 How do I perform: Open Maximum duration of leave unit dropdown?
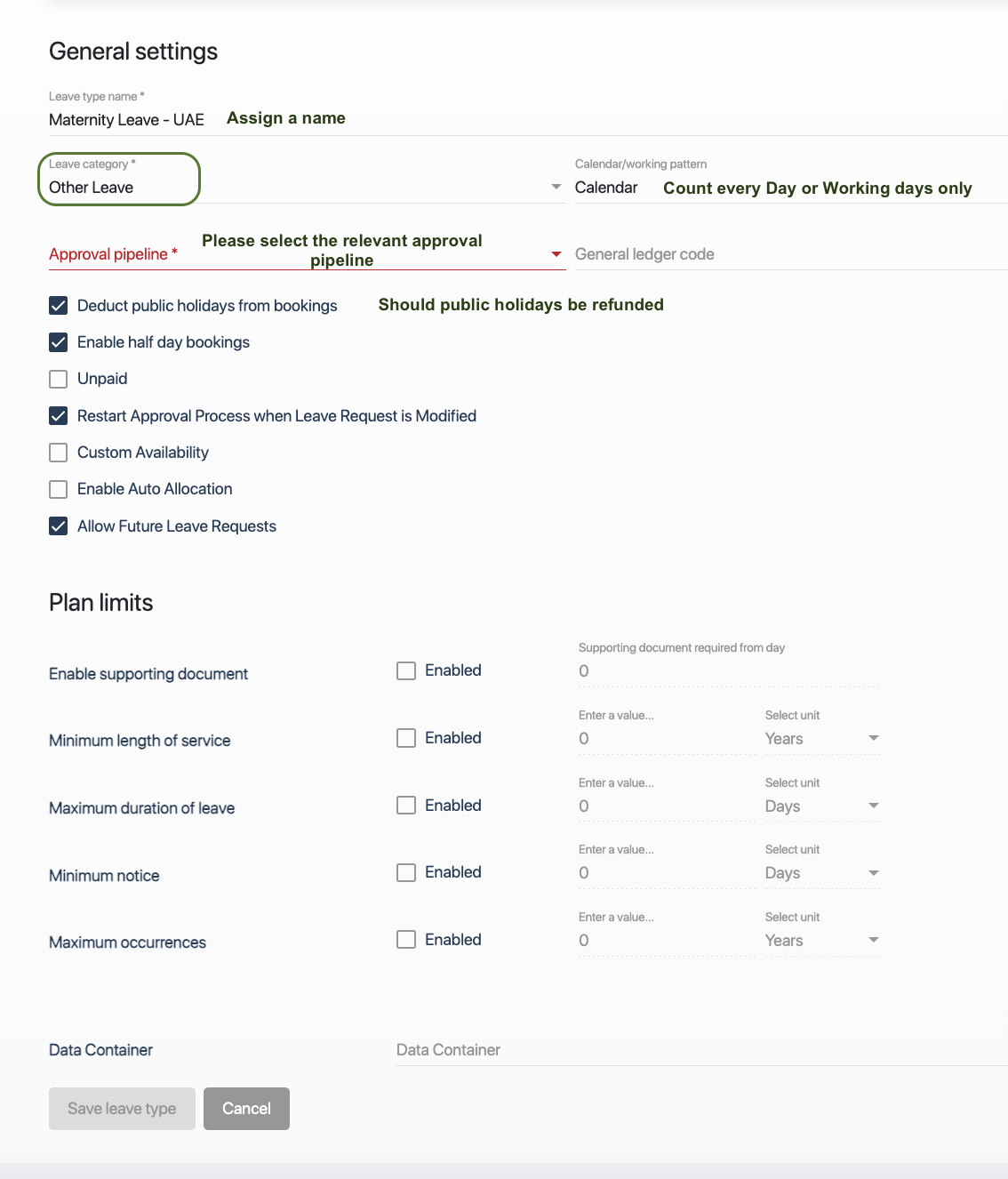click(873, 806)
